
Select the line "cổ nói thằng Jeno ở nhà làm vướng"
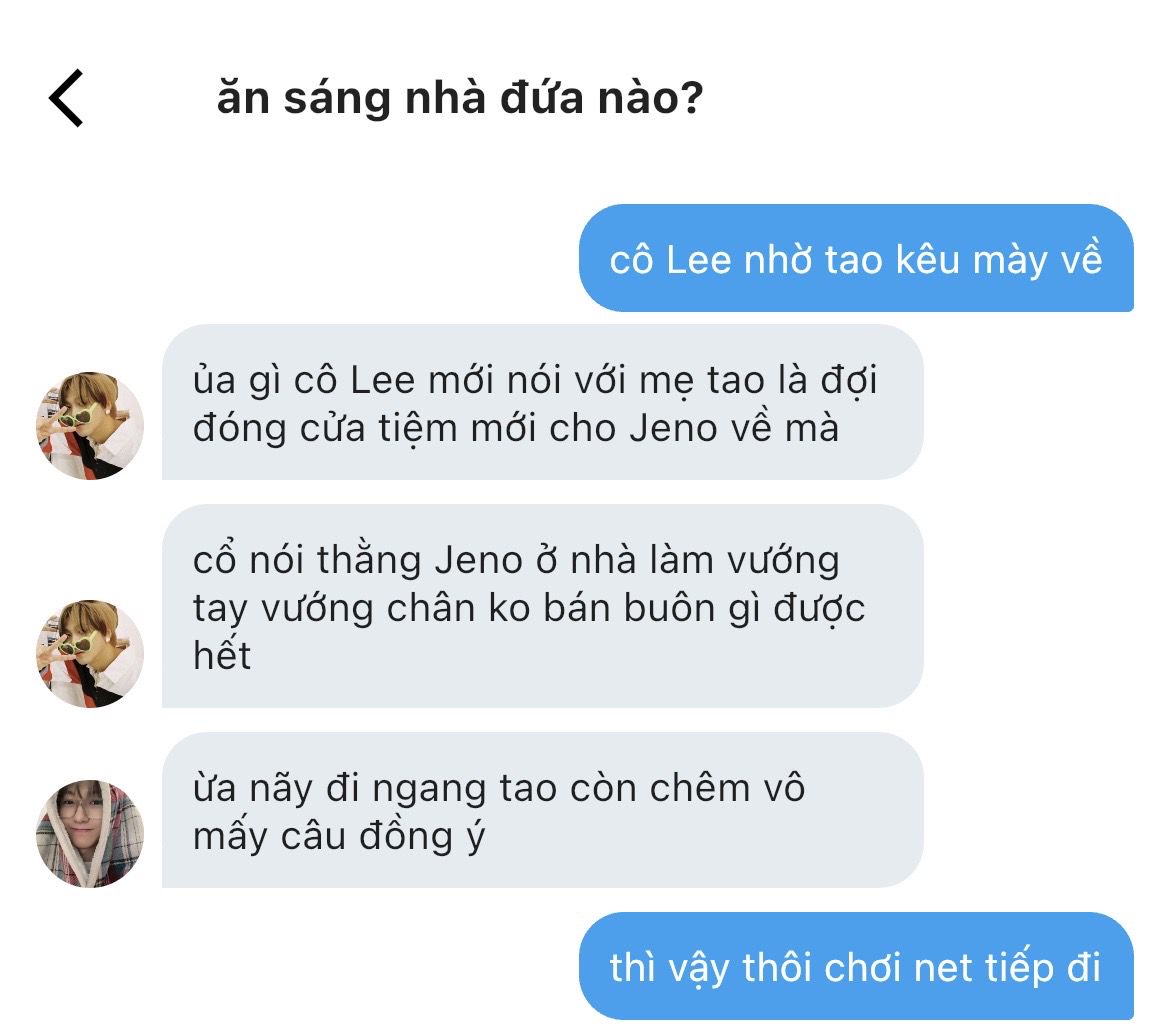[516, 560]
